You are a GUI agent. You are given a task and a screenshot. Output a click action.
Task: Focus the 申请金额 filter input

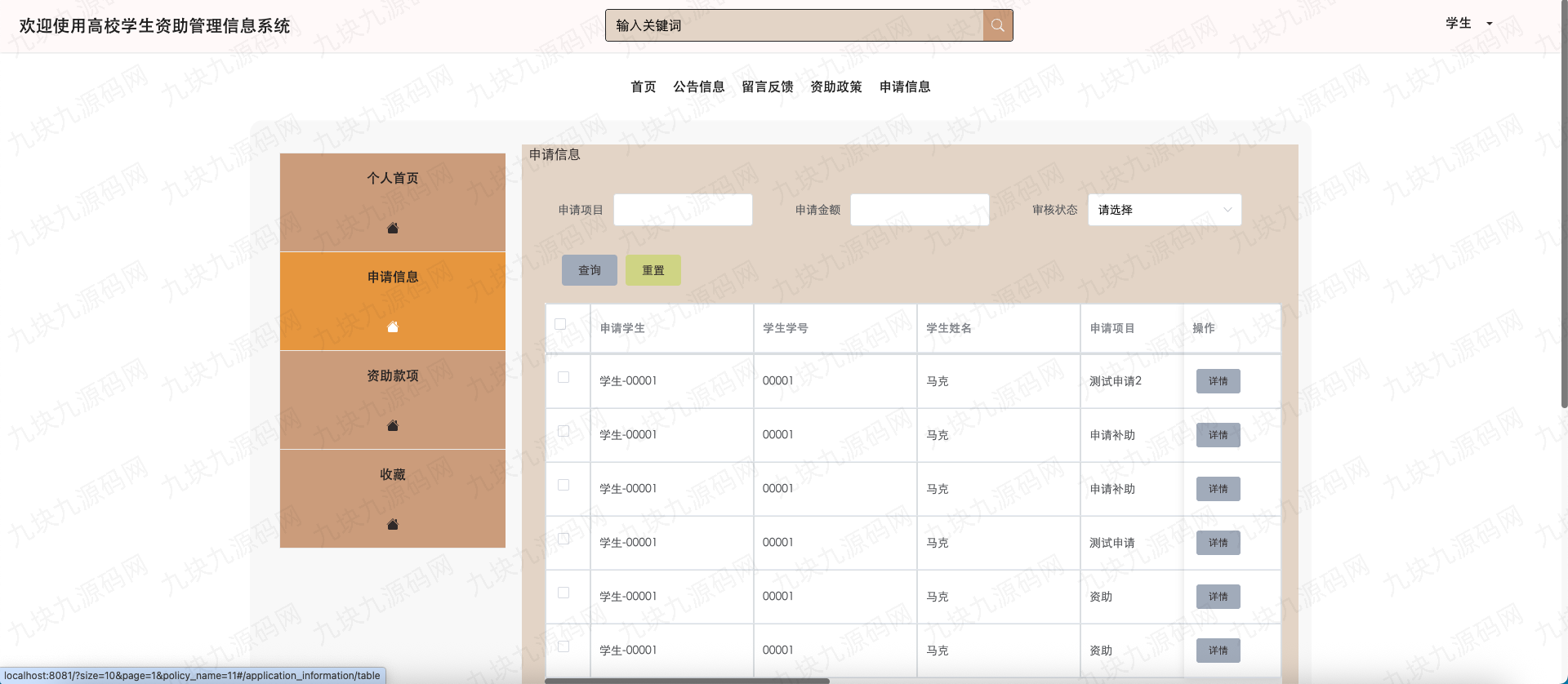920,210
